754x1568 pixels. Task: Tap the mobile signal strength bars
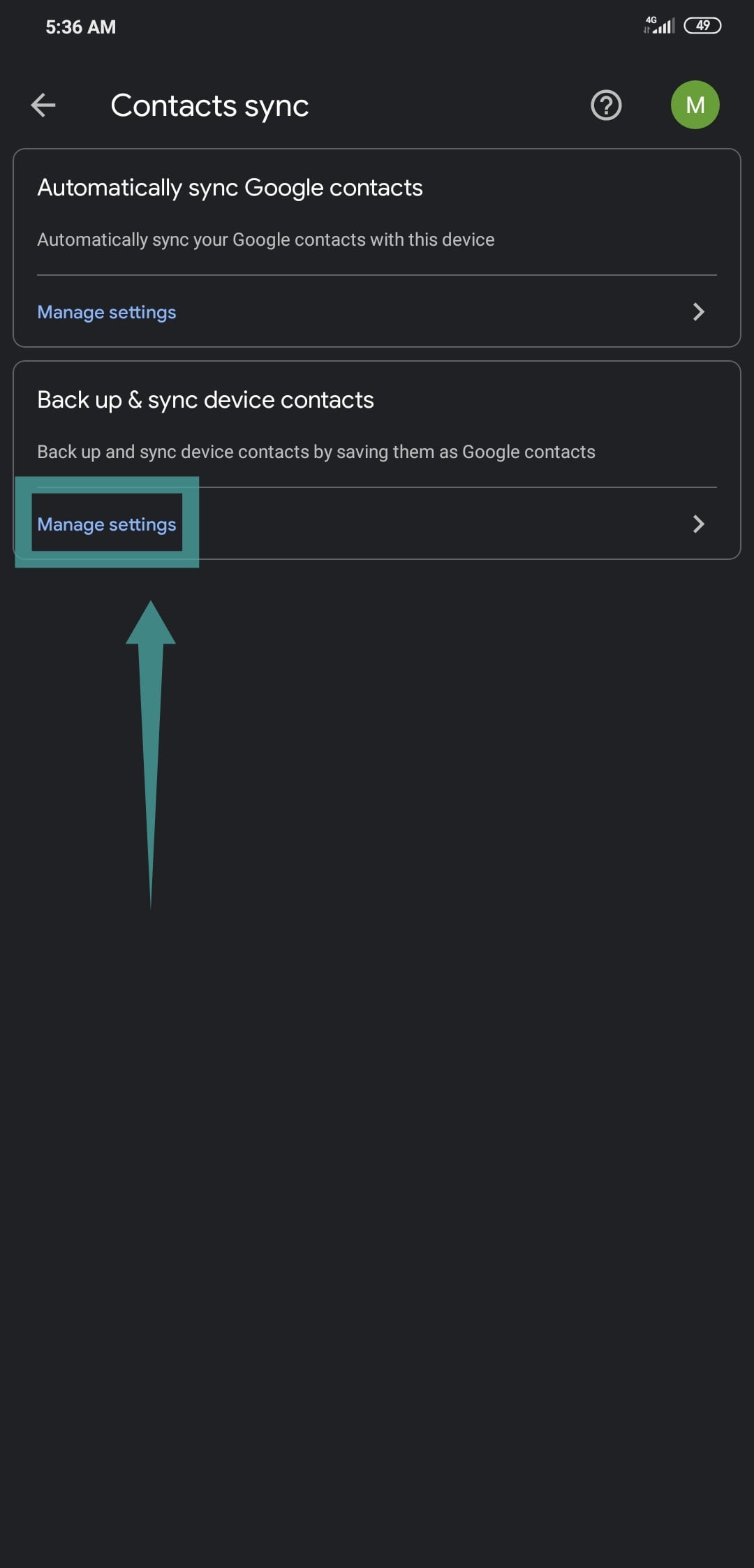pos(665,28)
